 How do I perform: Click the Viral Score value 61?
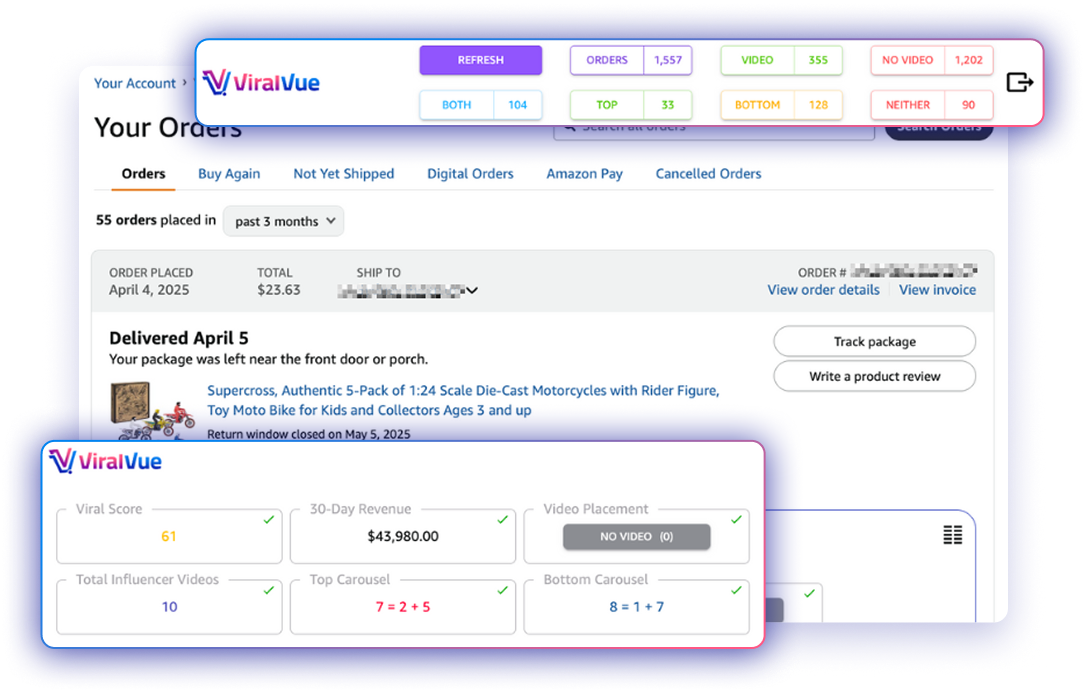(x=169, y=537)
